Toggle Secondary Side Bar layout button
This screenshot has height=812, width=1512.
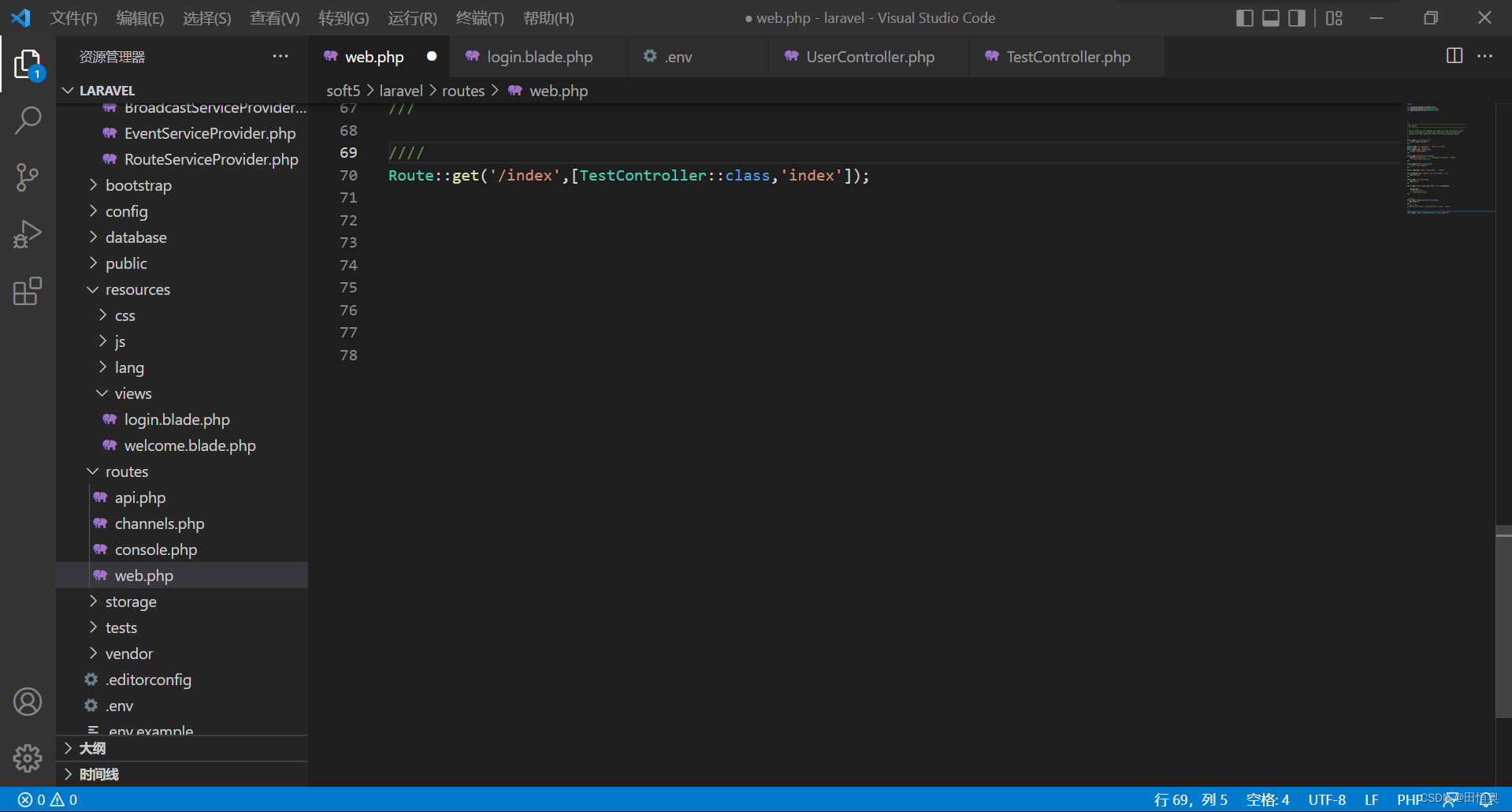point(1297,17)
